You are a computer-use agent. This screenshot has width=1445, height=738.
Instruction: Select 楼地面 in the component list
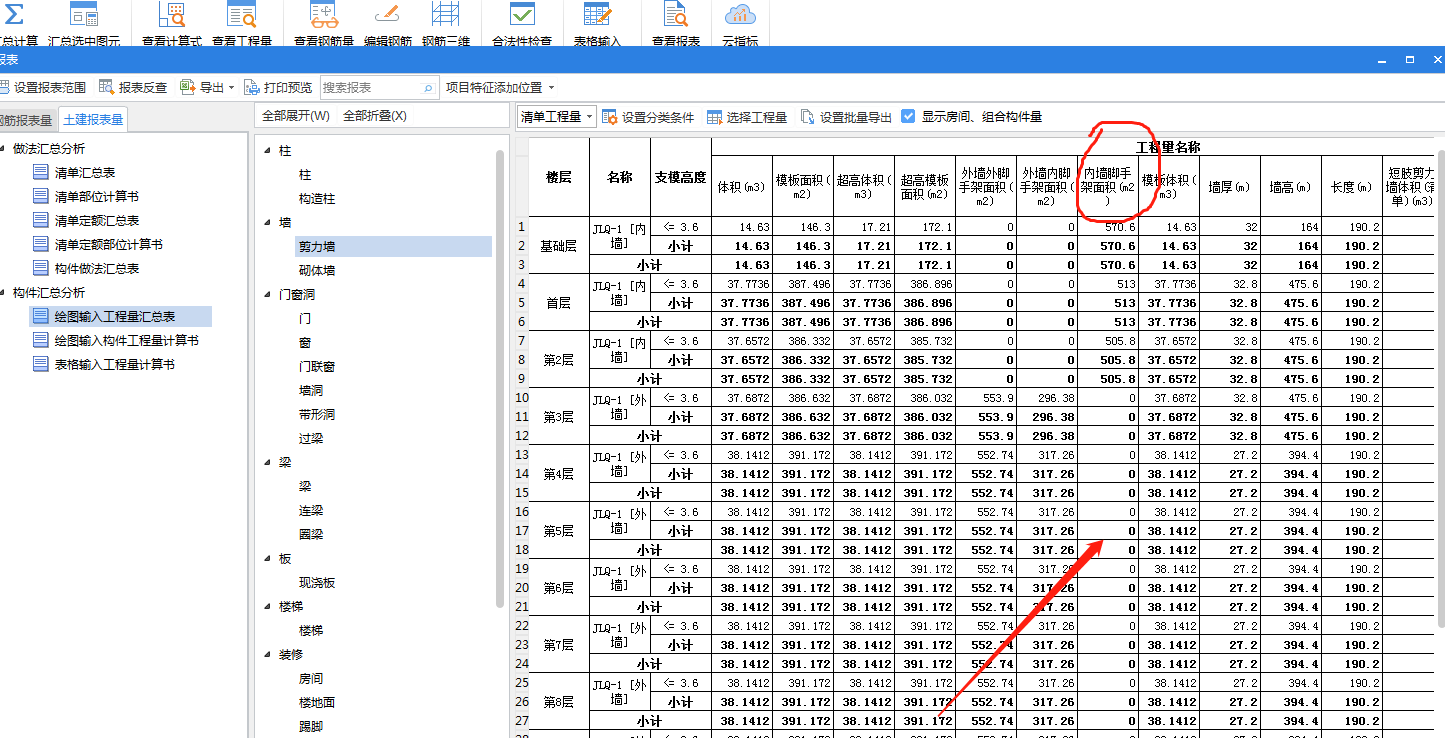317,703
